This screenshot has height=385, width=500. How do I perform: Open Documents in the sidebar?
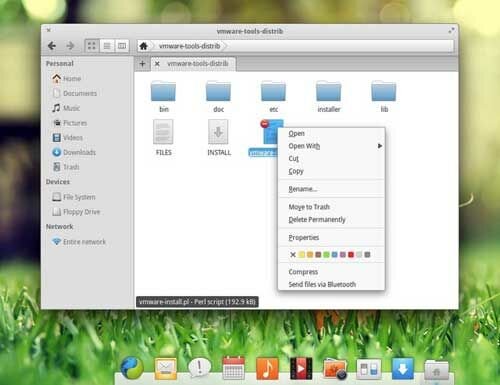point(75,93)
